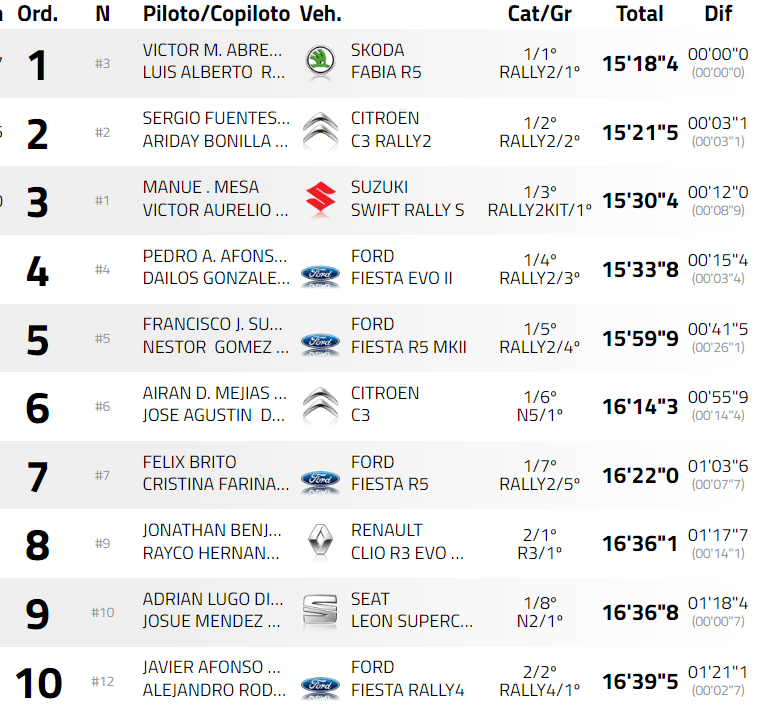
Task: Click the Skoda logo in row 1
Action: click(320, 62)
